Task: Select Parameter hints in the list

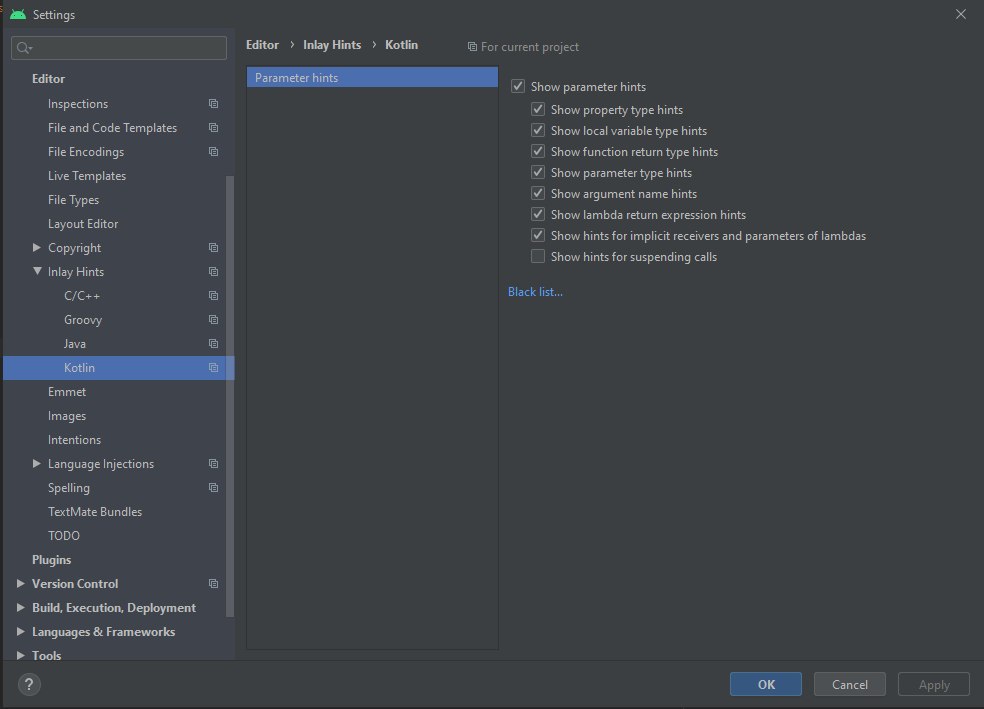Action: pos(372,78)
